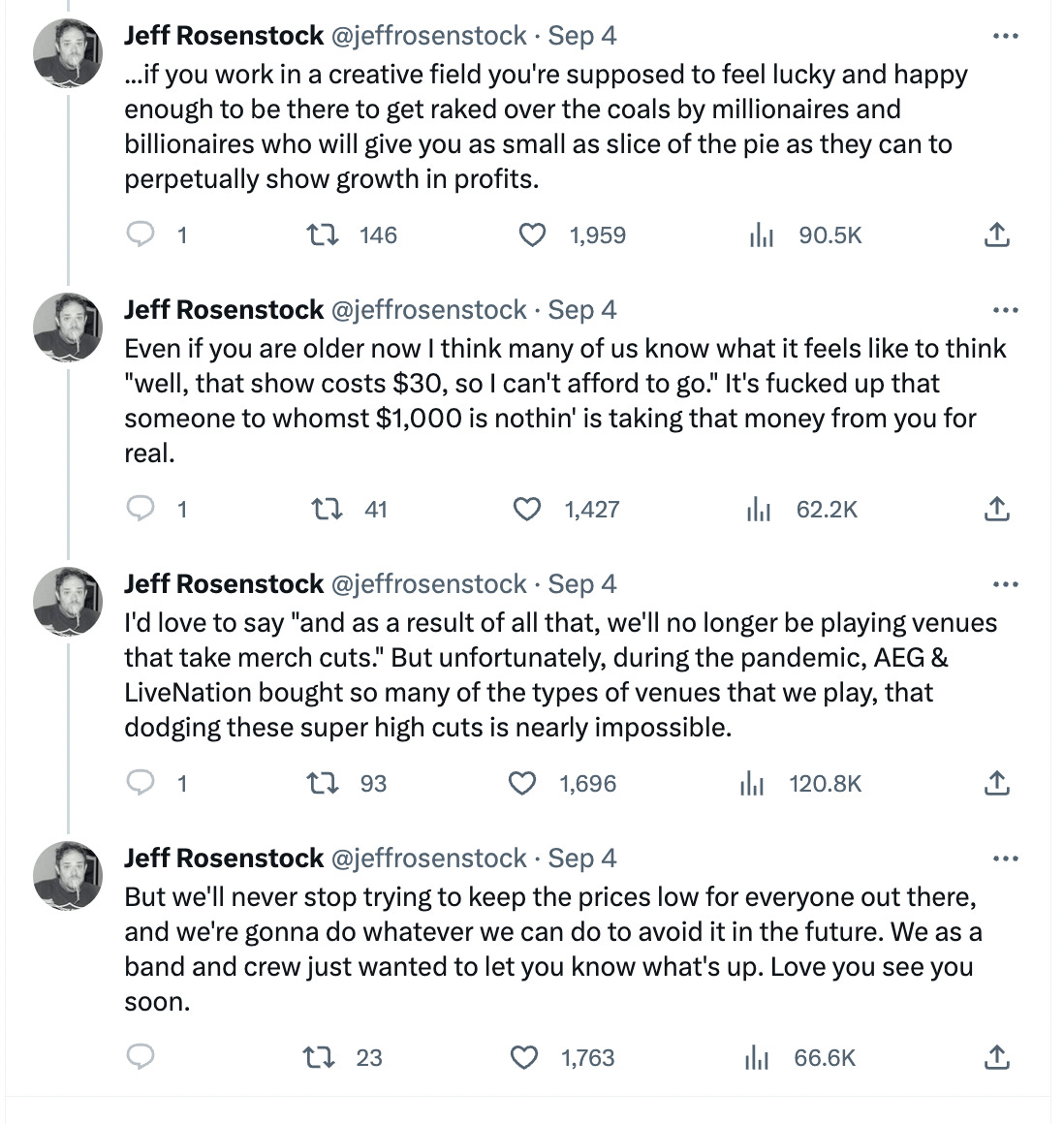Viewport: 1064px width, 1124px height.
Task: Open more options on first tweet
Action: [x=1006, y=37]
